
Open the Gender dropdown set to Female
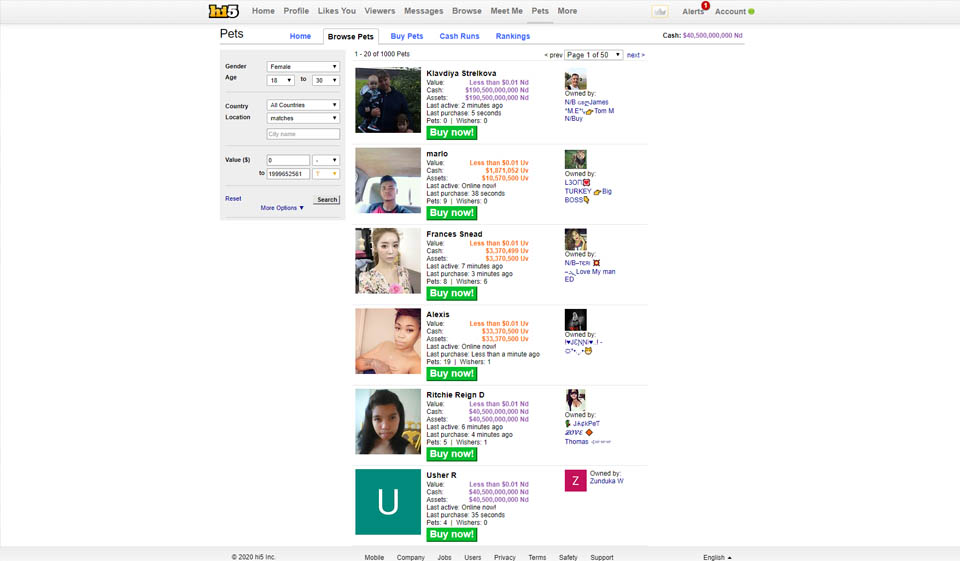pyautogui.click(x=303, y=67)
